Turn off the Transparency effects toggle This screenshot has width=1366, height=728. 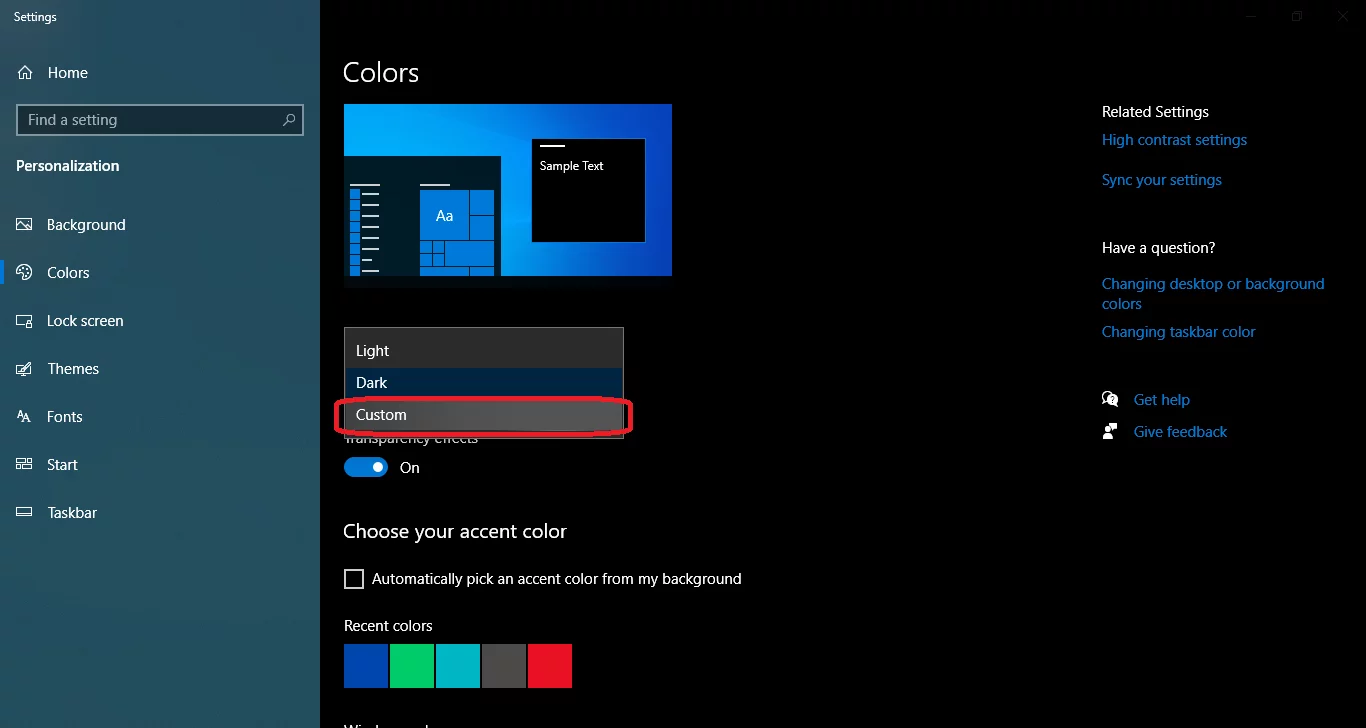366,468
